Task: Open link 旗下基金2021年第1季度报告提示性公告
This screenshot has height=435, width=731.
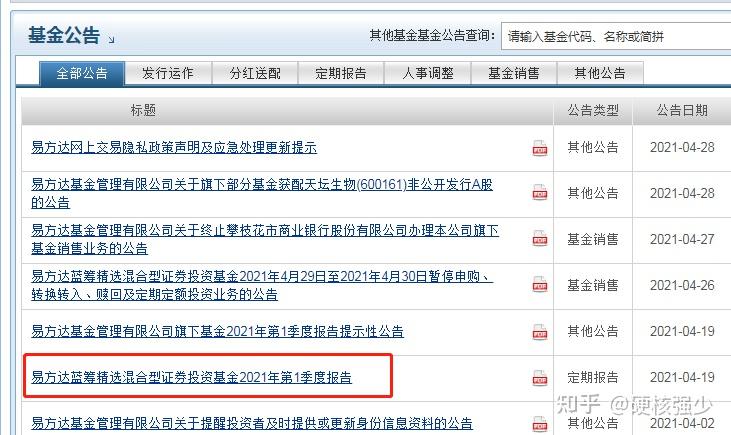Action: click(217, 331)
